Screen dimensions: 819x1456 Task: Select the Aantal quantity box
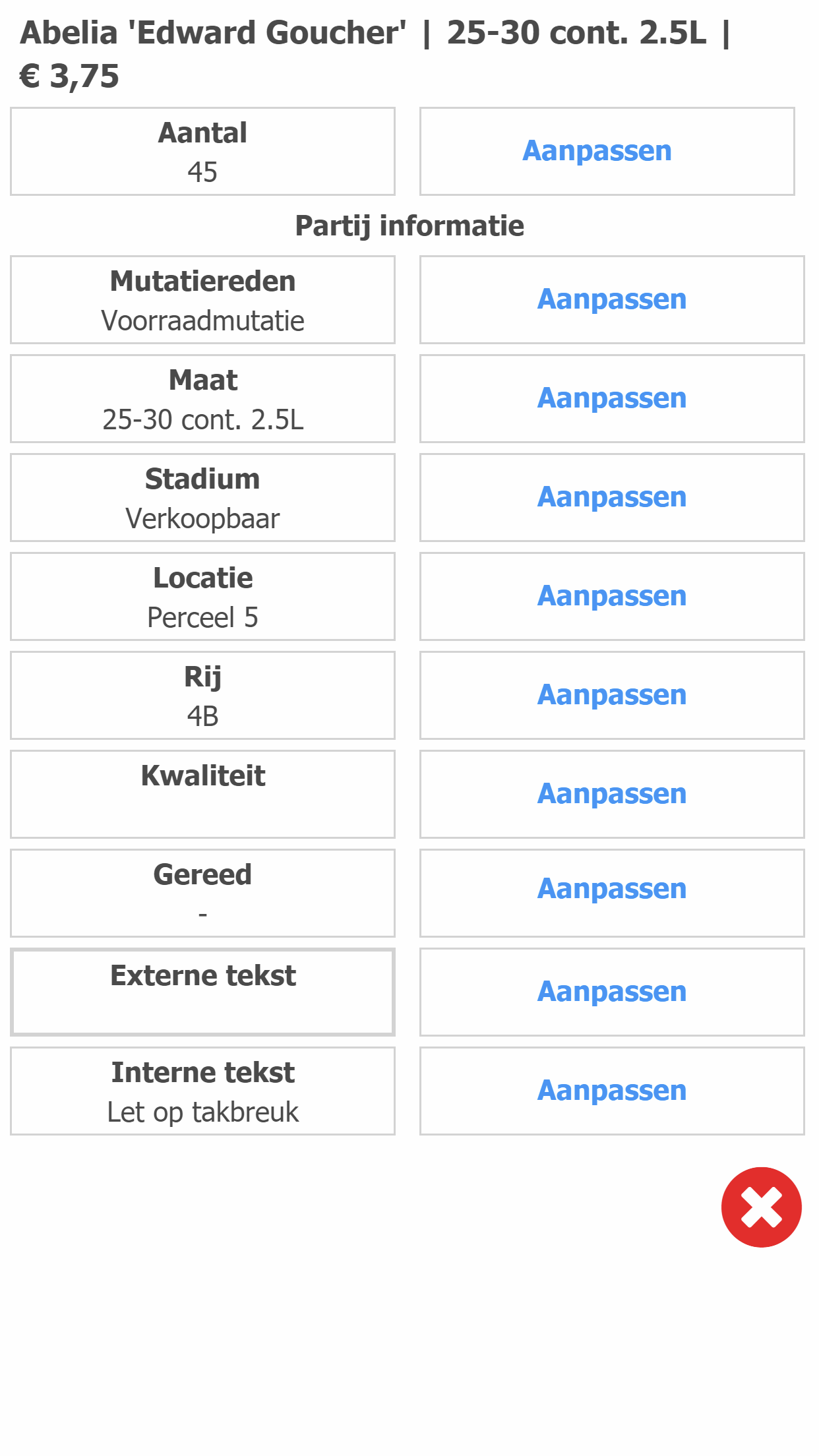(202, 151)
